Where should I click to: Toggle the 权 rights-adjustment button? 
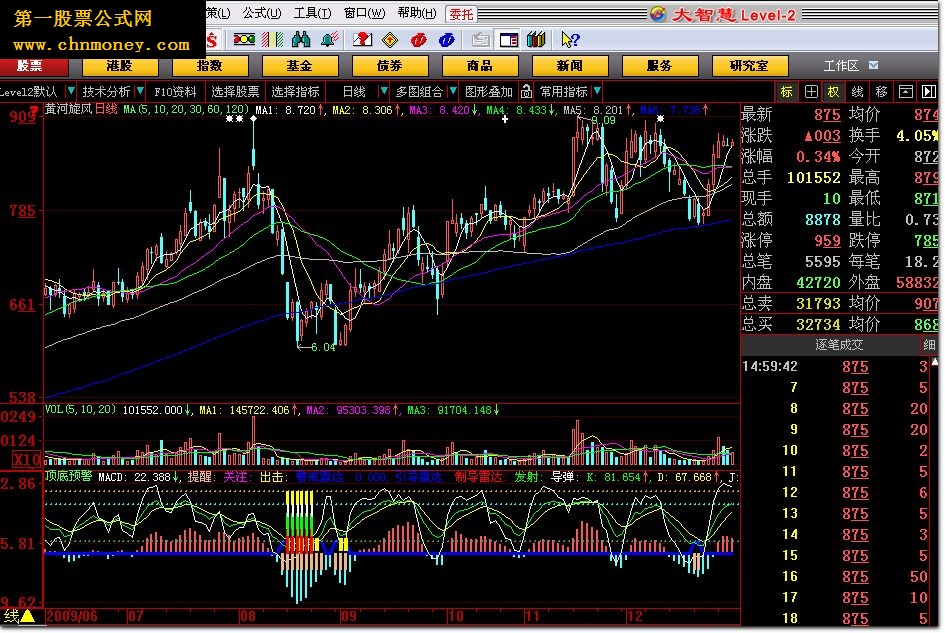834,92
